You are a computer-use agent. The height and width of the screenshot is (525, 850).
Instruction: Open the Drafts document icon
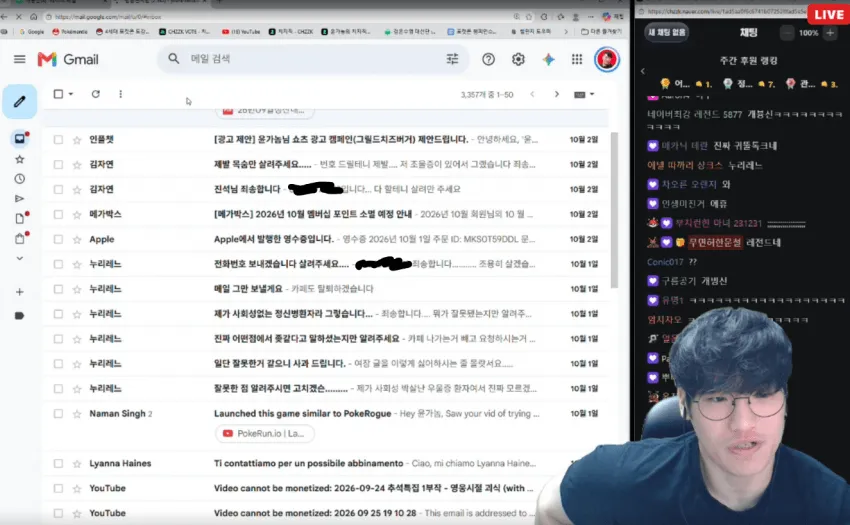tap(20, 218)
